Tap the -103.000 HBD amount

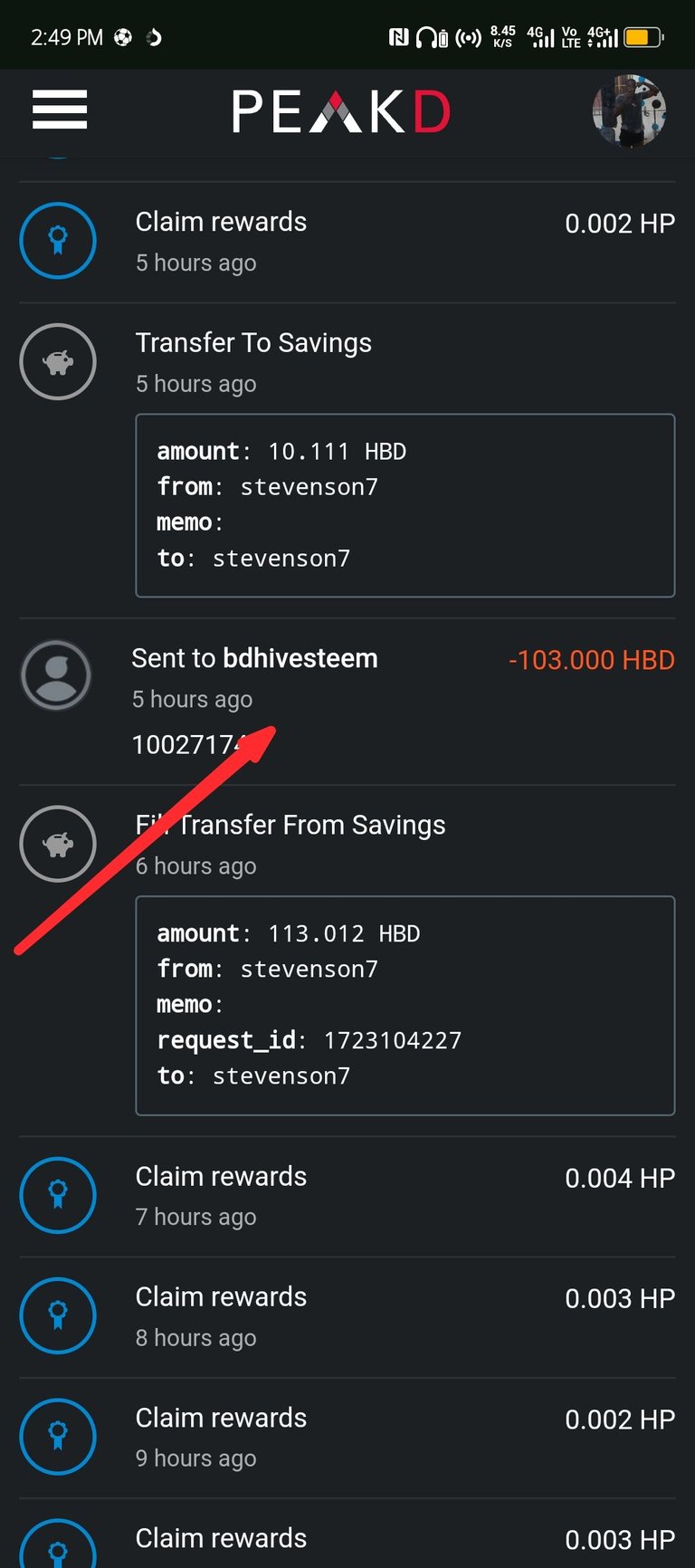pyautogui.click(x=592, y=660)
